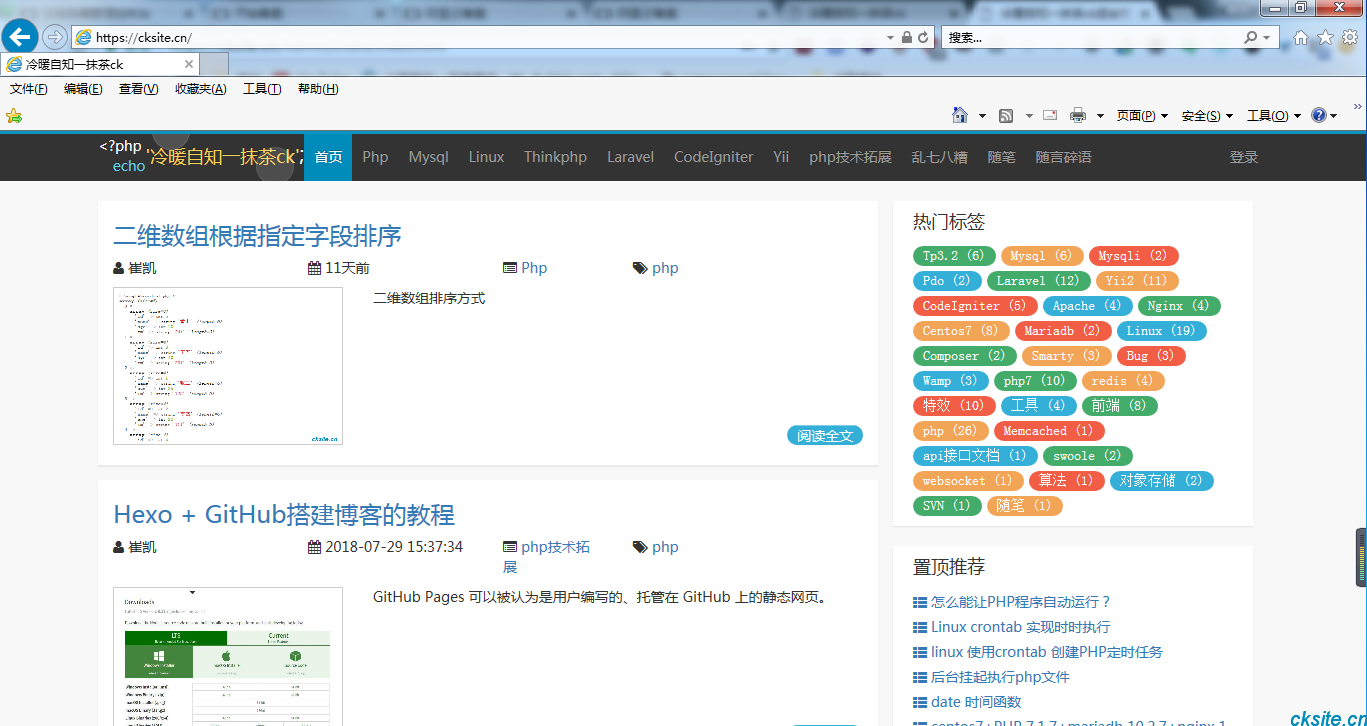Expand the search provider dropdown arrow
The width and height of the screenshot is (1367, 726).
1267,37
